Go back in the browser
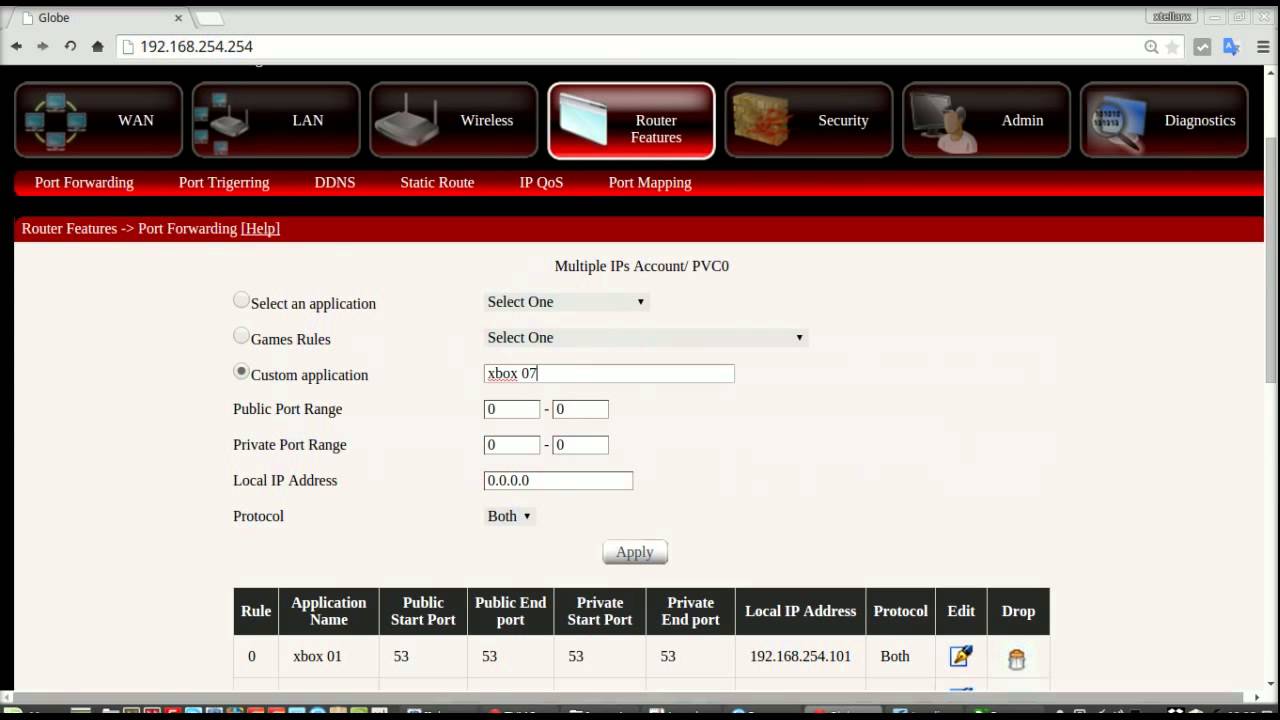Screen dimensions: 1280x720 click(x=16, y=46)
